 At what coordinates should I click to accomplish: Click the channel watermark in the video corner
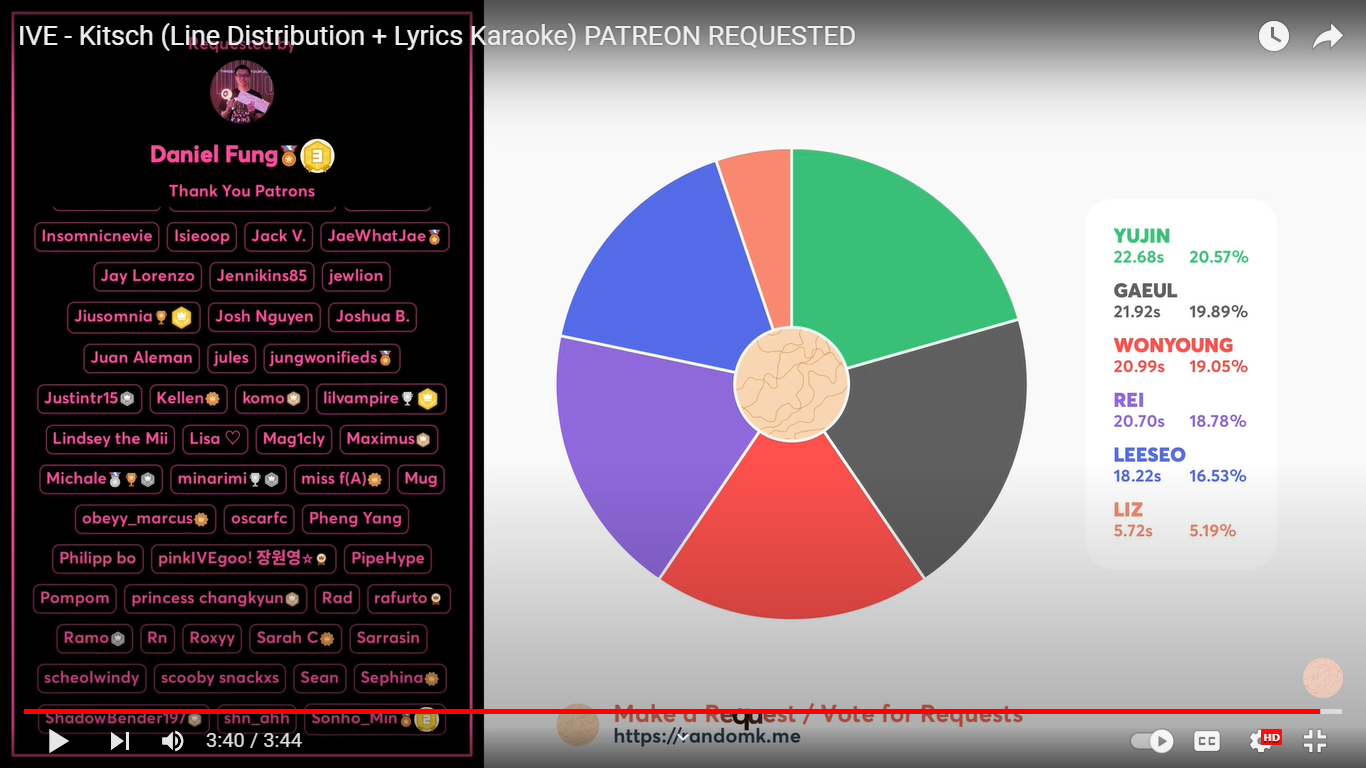tap(1322, 678)
